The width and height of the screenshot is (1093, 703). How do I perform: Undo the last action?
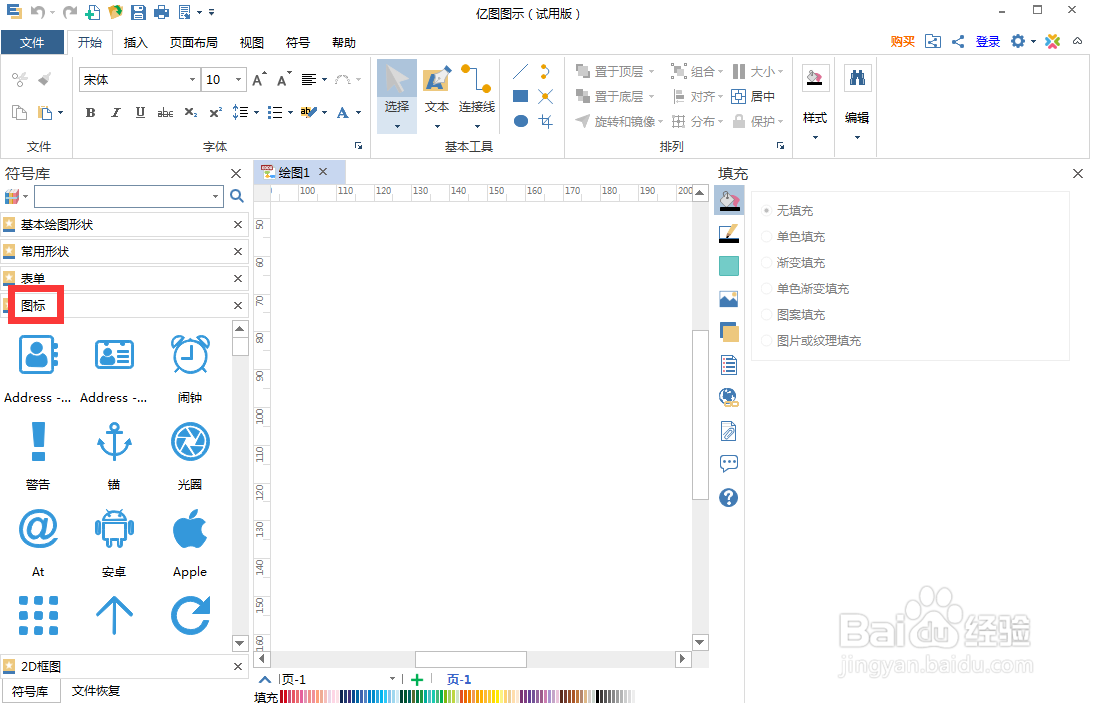click(38, 12)
